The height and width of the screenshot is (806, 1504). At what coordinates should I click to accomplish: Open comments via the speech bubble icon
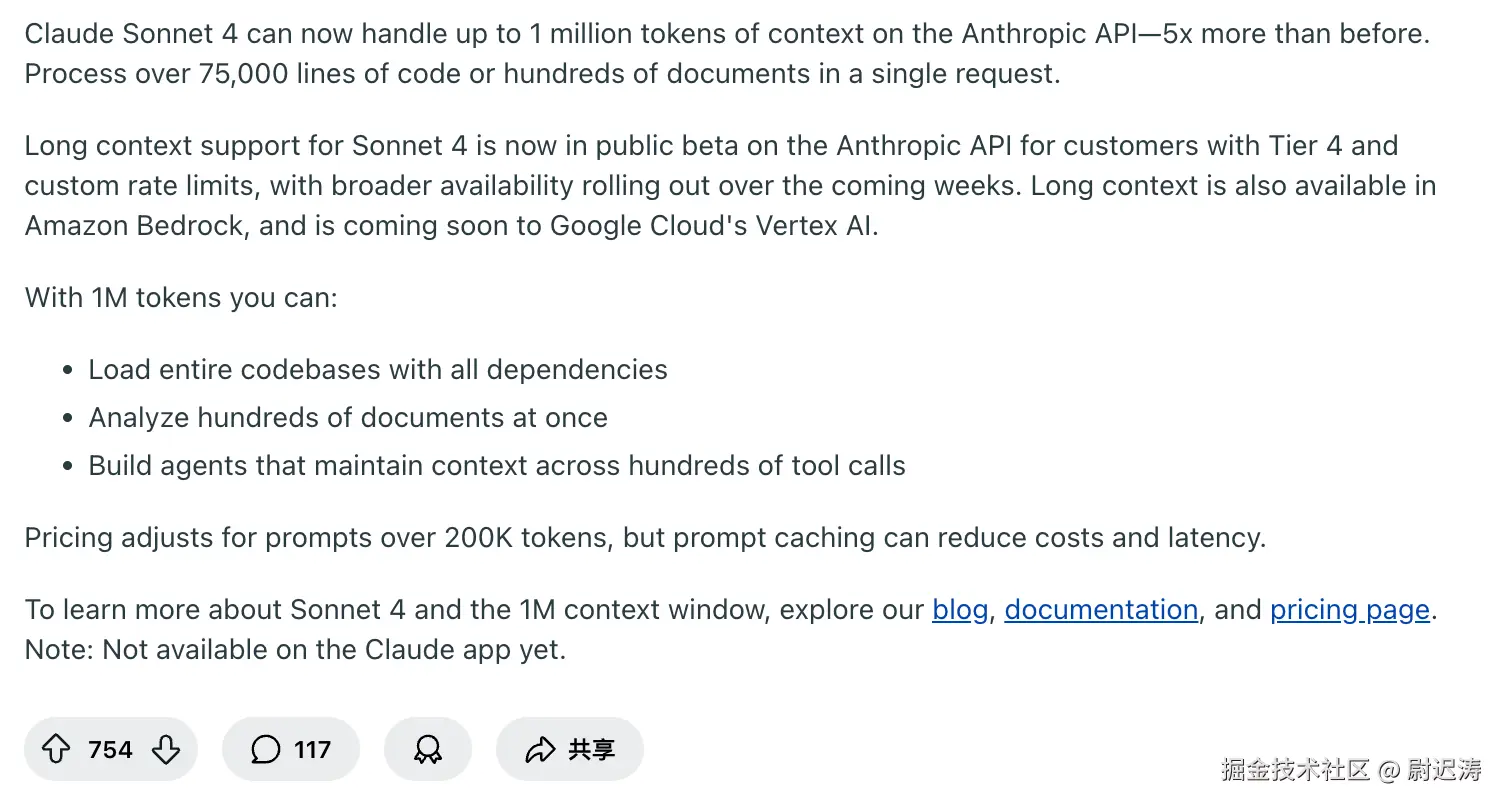(x=265, y=749)
